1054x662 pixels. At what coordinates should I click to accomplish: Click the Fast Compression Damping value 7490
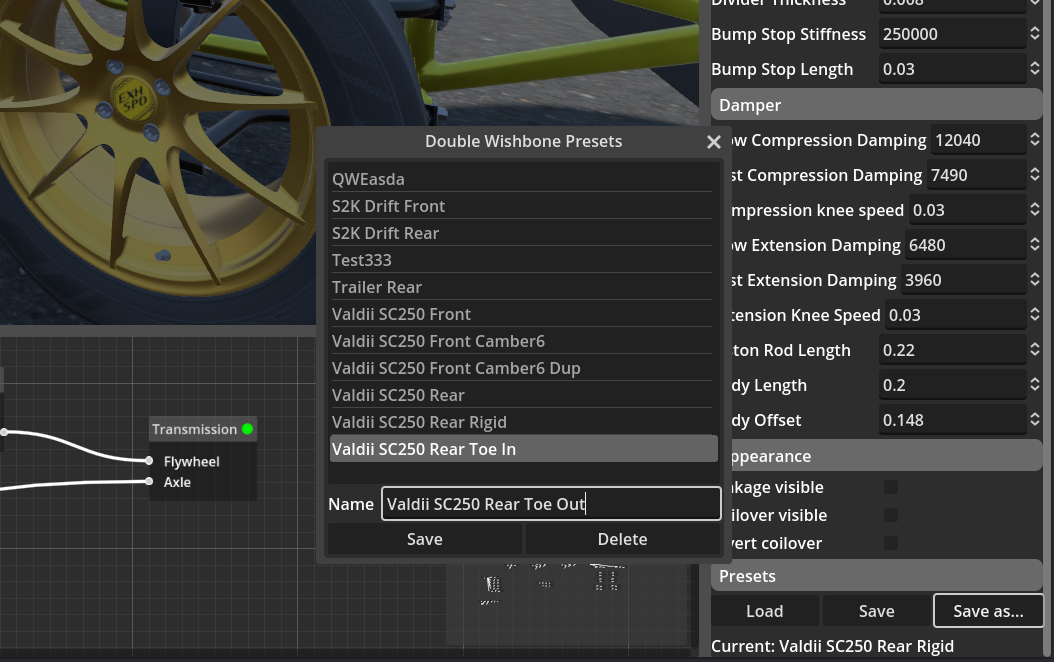(x=977, y=175)
